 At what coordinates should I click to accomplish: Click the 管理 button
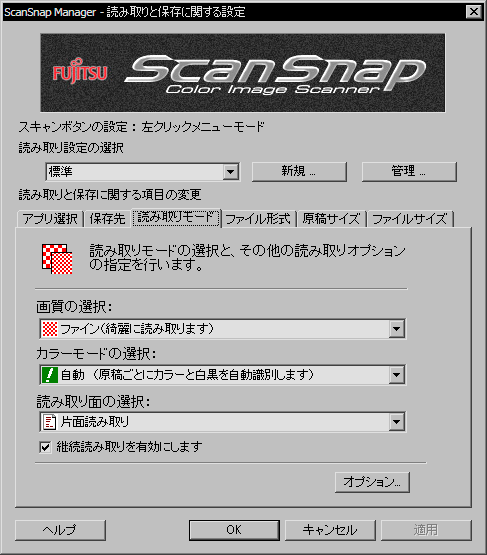point(409,172)
